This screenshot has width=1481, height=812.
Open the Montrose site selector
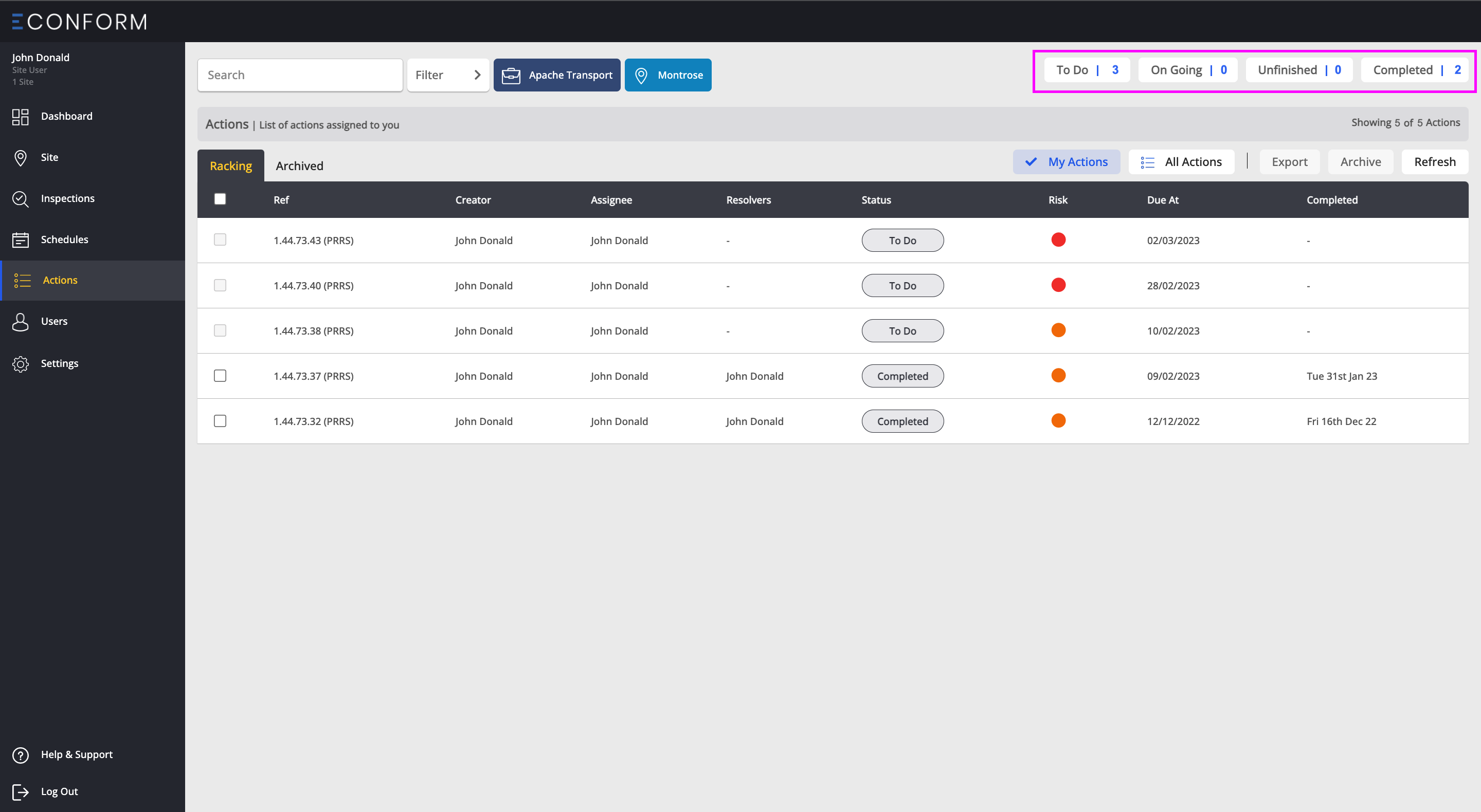667,75
